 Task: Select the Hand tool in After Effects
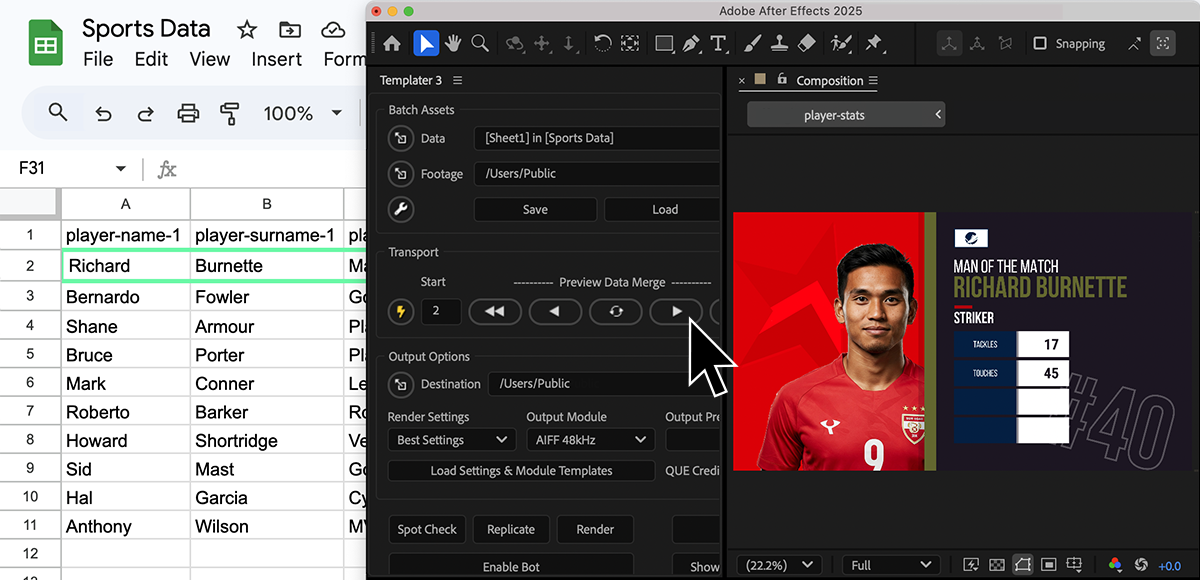pyautogui.click(x=453, y=43)
